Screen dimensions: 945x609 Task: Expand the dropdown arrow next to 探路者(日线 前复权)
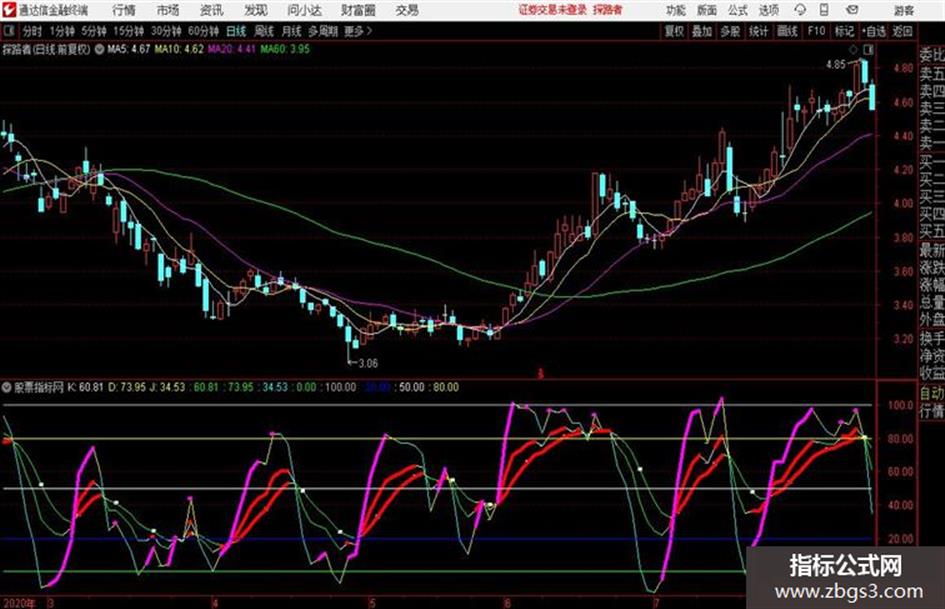point(99,49)
